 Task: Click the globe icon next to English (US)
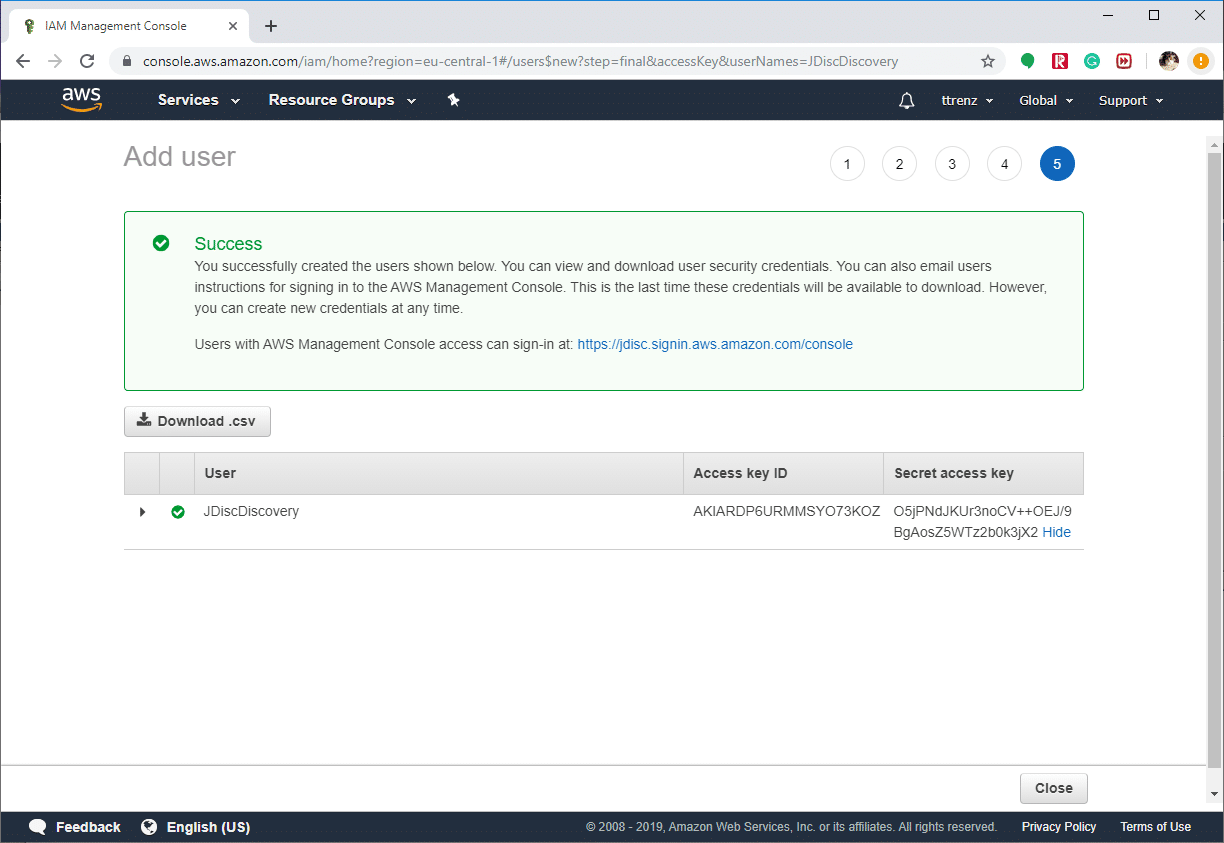point(150,827)
